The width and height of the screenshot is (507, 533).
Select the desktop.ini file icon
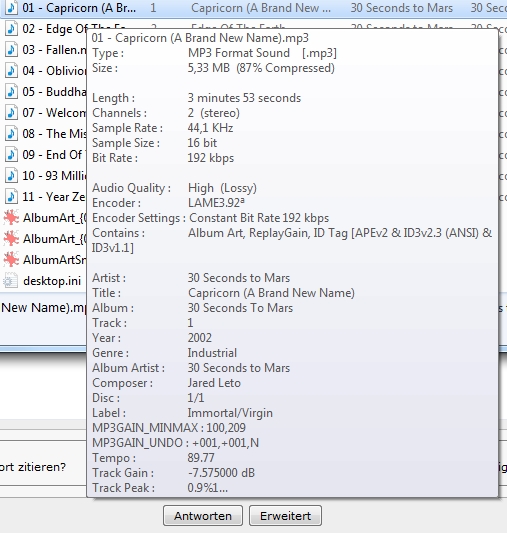point(11,281)
